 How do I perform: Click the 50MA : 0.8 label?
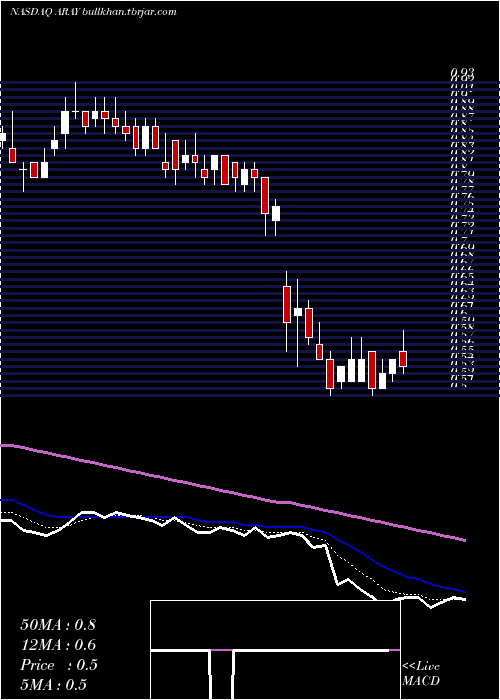click(x=58, y=625)
